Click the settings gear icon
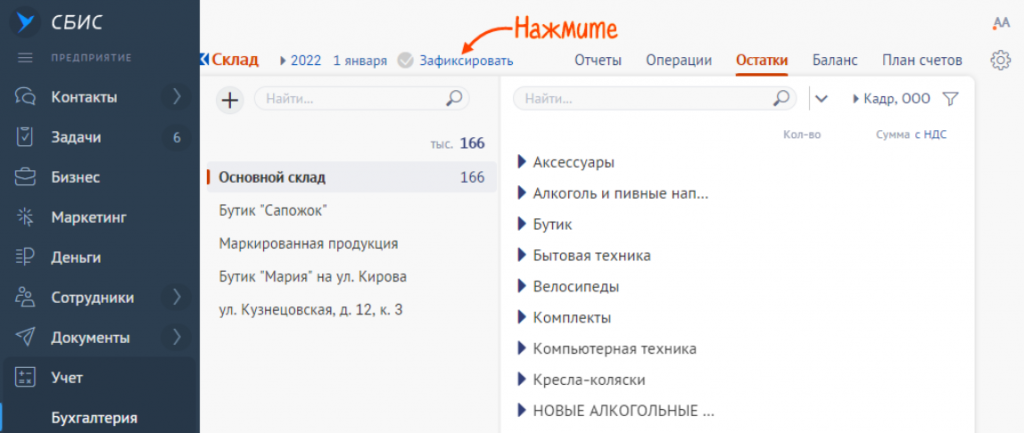Image resolution: width=1024 pixels, height=433 pixels. click(x=1000, y=60)
